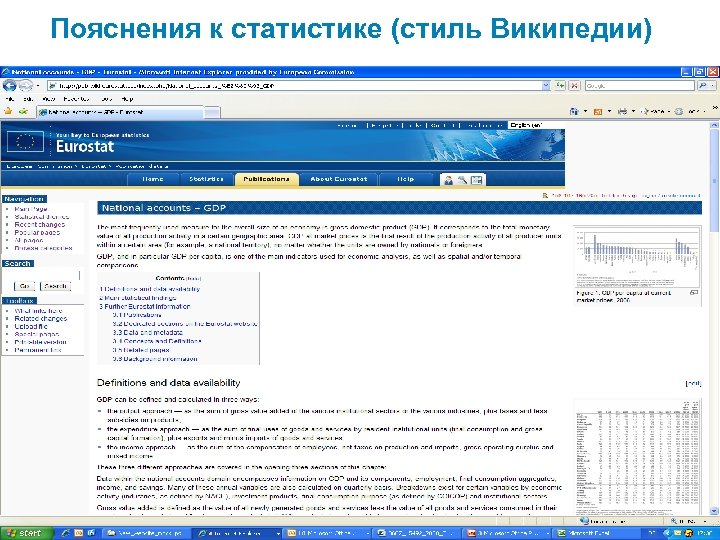Click the Home icon in the command bar
Screen dimensions: 720x540
click(x=574, y=111)
